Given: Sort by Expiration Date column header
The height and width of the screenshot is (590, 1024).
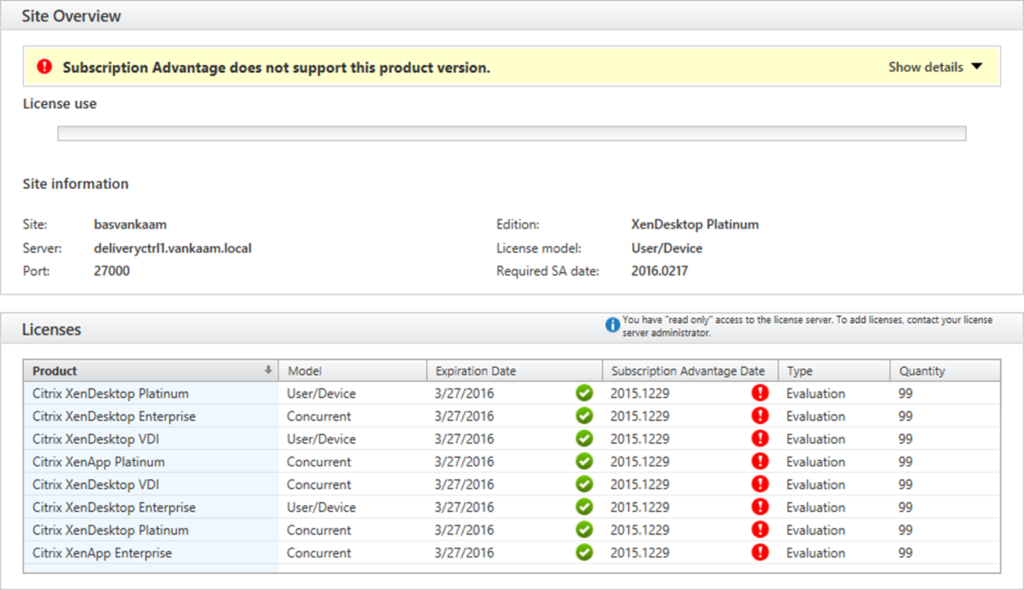Looking at the screenshot, I should 515,370.
